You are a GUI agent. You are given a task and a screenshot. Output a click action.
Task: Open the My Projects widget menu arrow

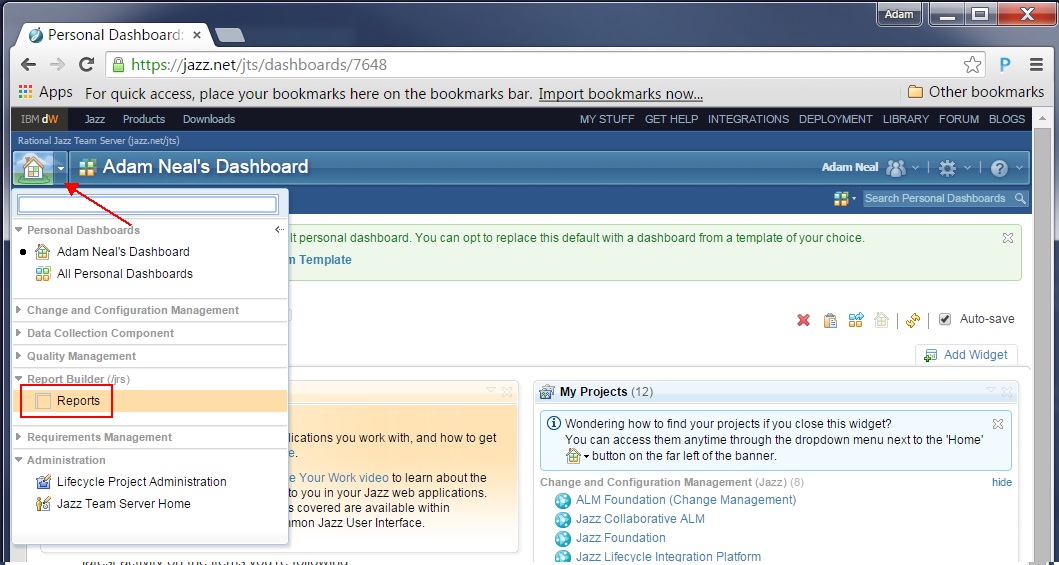tap(991, 390)
